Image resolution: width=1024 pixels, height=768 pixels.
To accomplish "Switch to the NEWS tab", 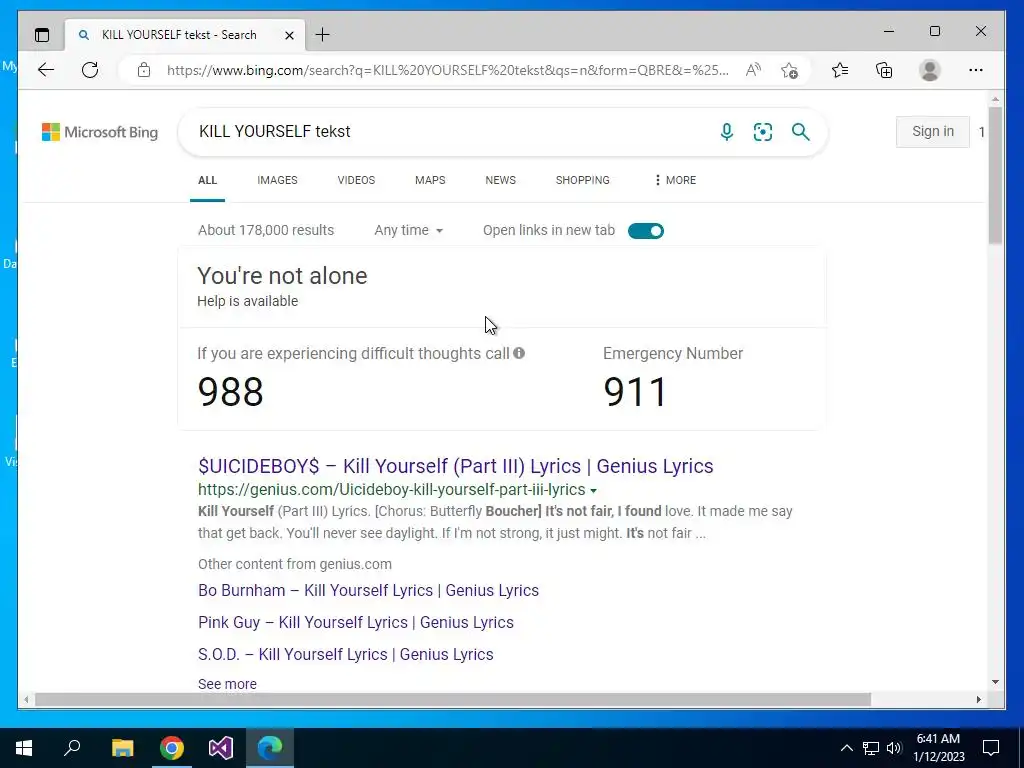I will click(x=500, y=180).
